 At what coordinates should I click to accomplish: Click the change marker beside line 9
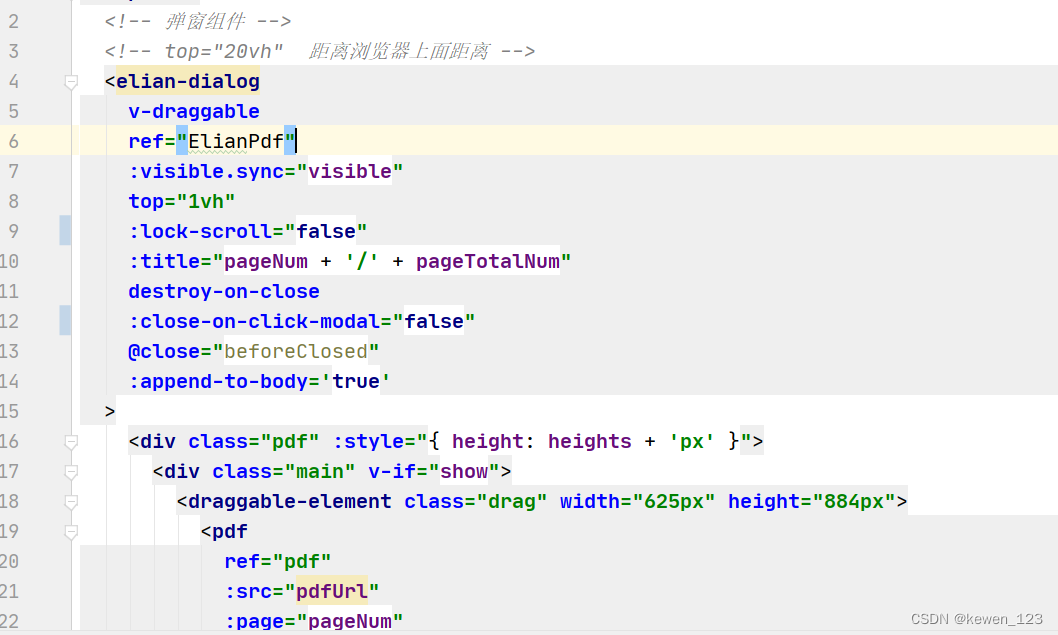pos(65,230)
